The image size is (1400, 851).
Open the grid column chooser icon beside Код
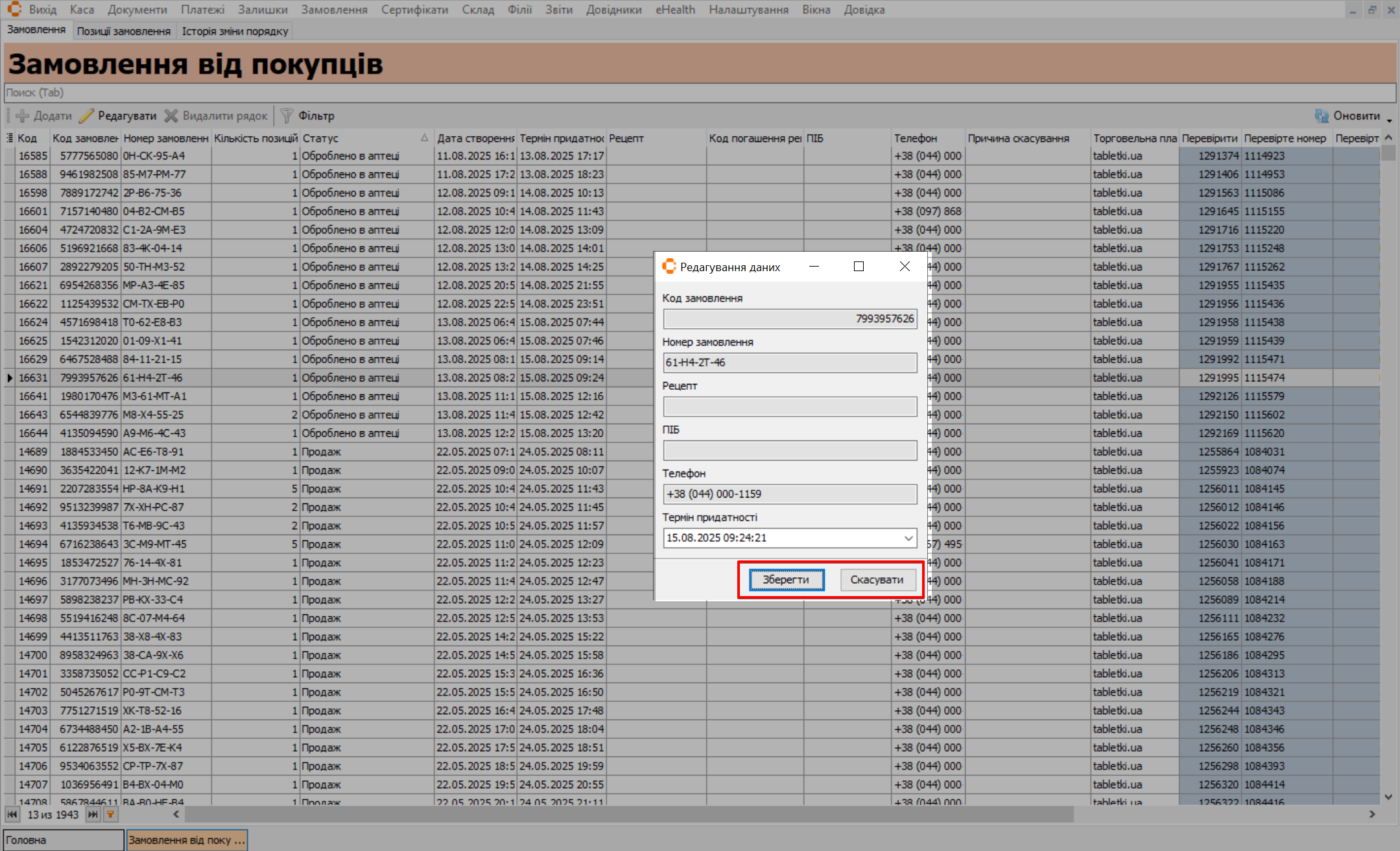tap(10, 138)
